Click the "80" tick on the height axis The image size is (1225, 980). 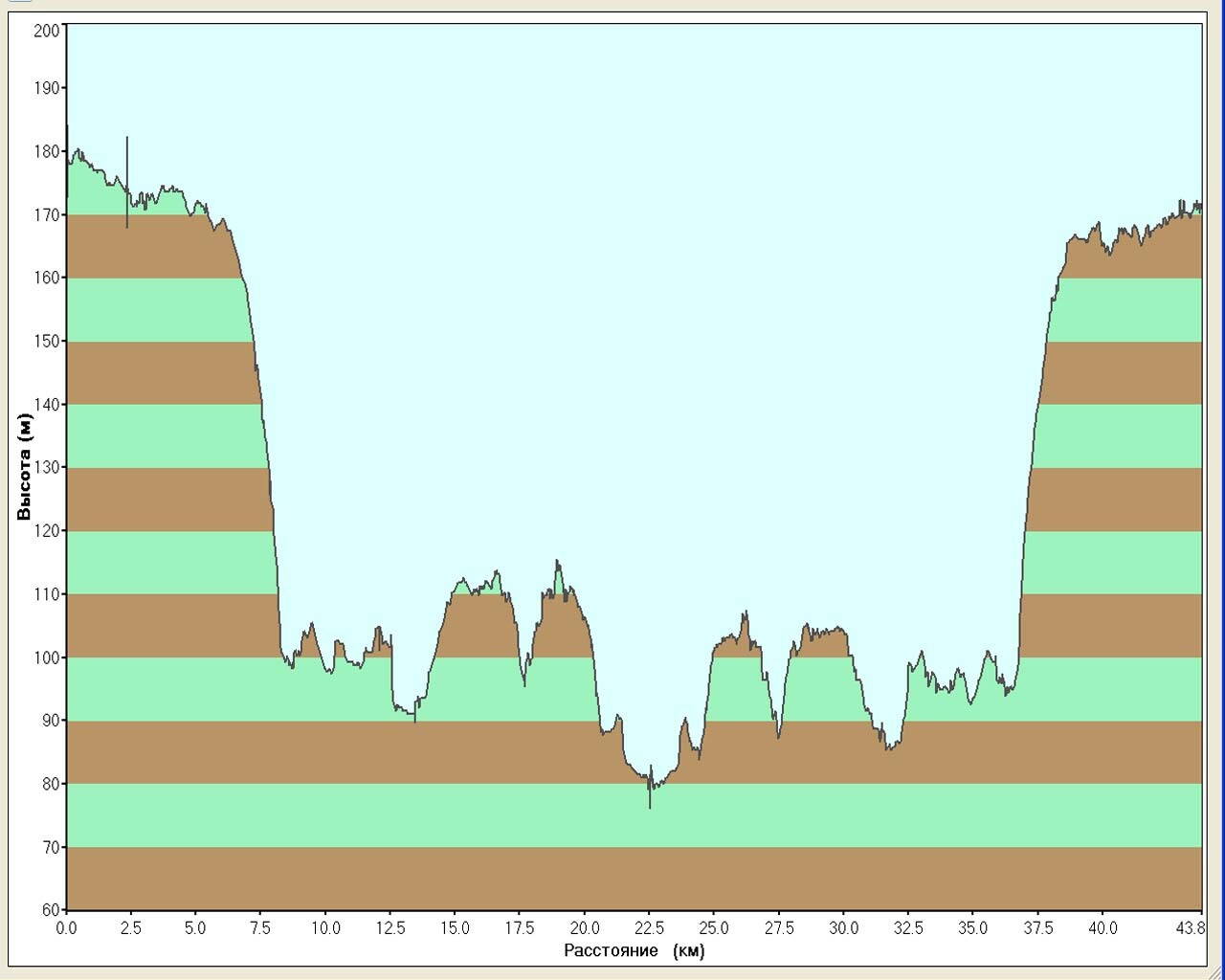click(x=50, y=784)
